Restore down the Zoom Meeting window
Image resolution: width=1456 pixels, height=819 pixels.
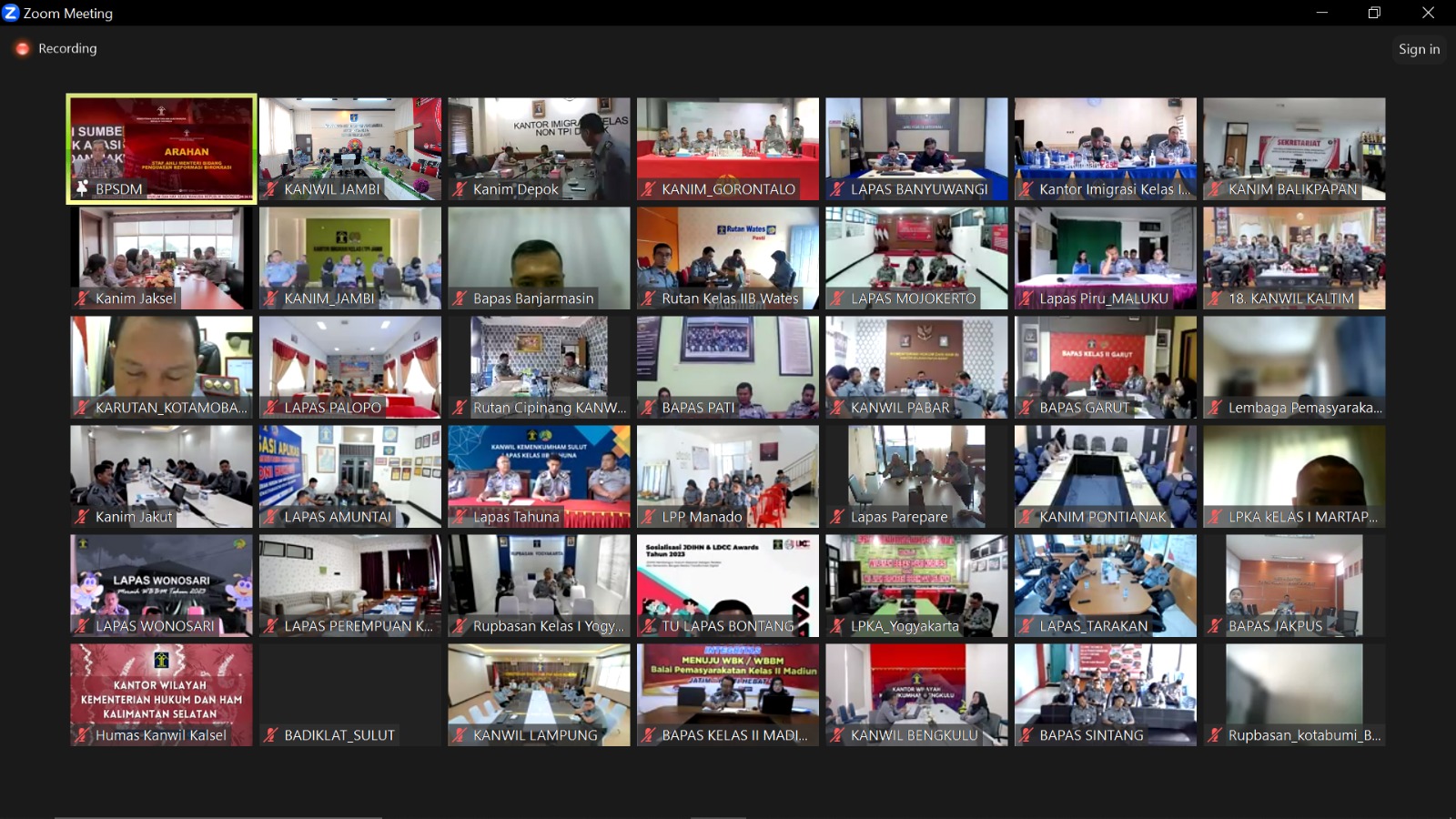[1374, 13]
